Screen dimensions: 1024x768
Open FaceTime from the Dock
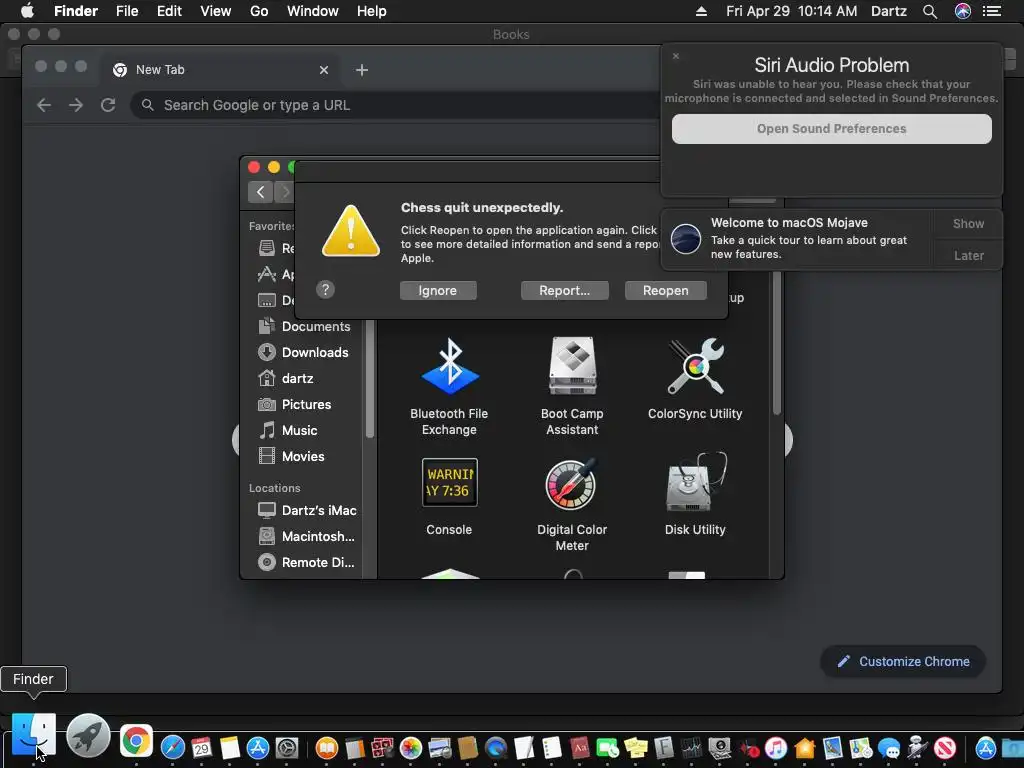click(607, 748)
